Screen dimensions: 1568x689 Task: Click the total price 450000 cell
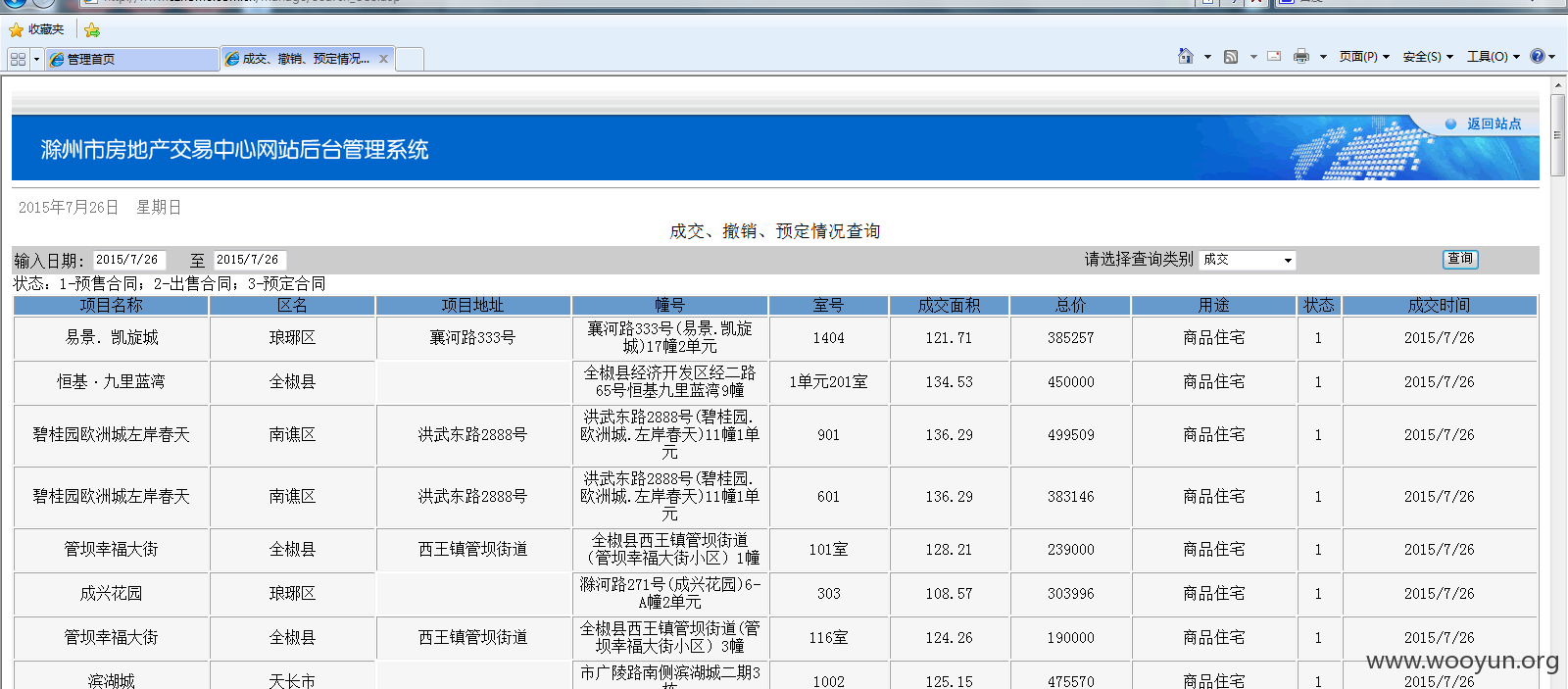click(1070, 382)
